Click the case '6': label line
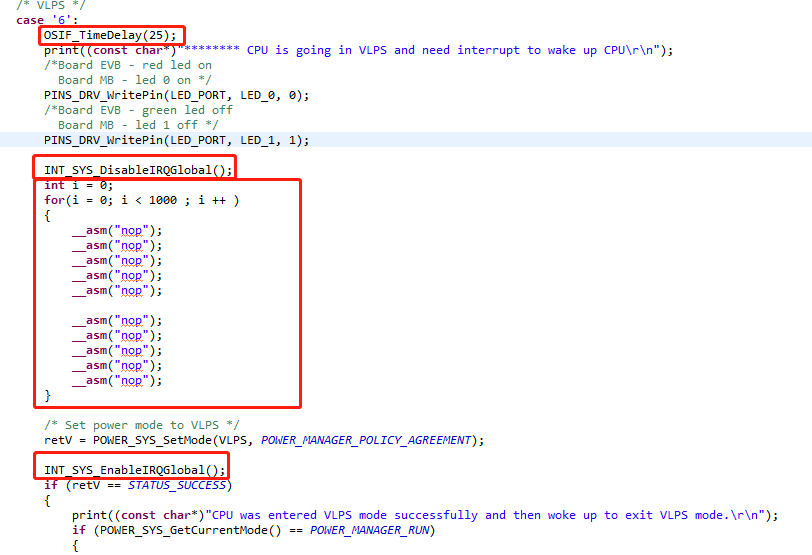The width and height of the screenshot is (812, 555). coord(47,20)
